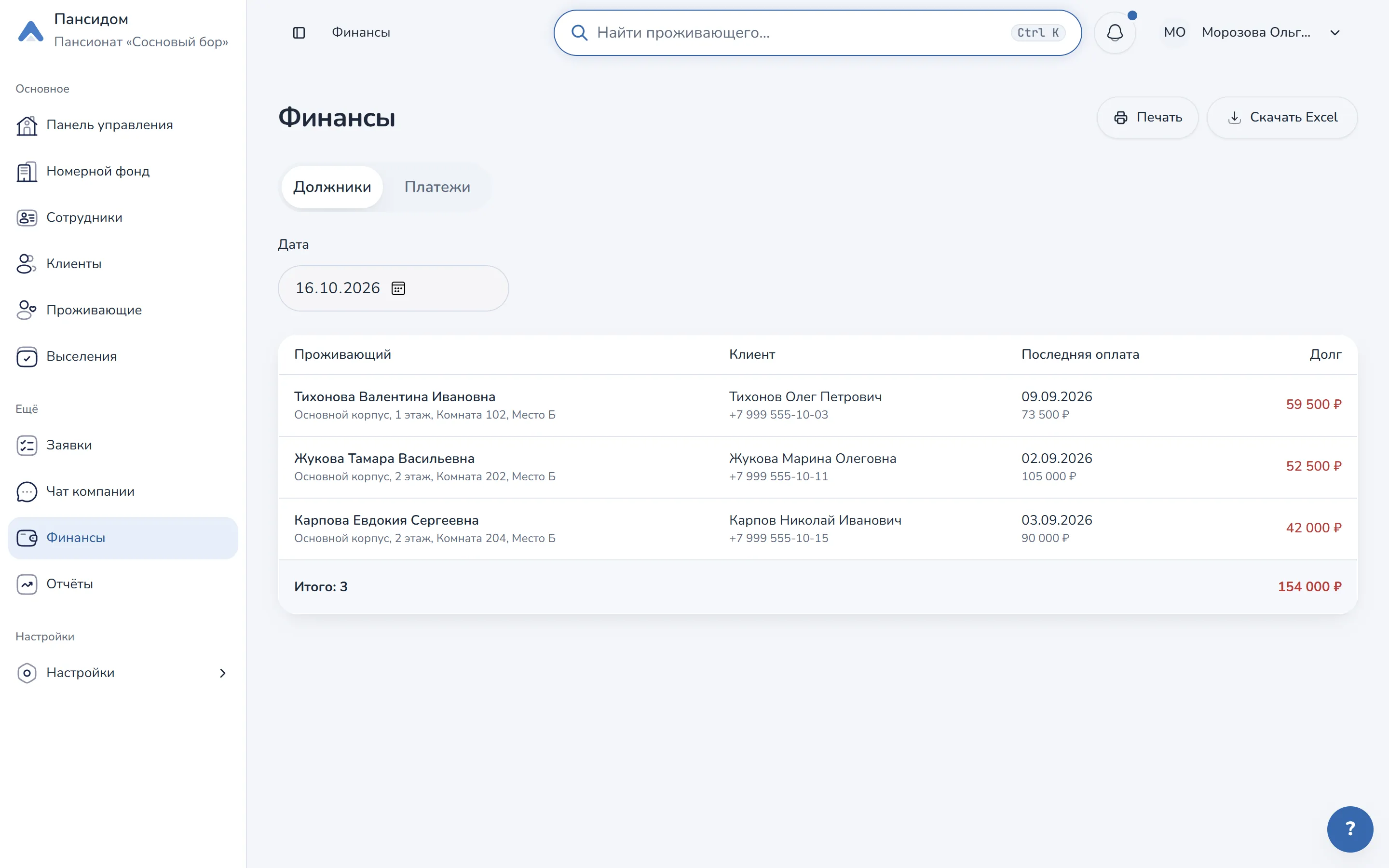Go to Номерной фонд menu item

click(123, 172)
